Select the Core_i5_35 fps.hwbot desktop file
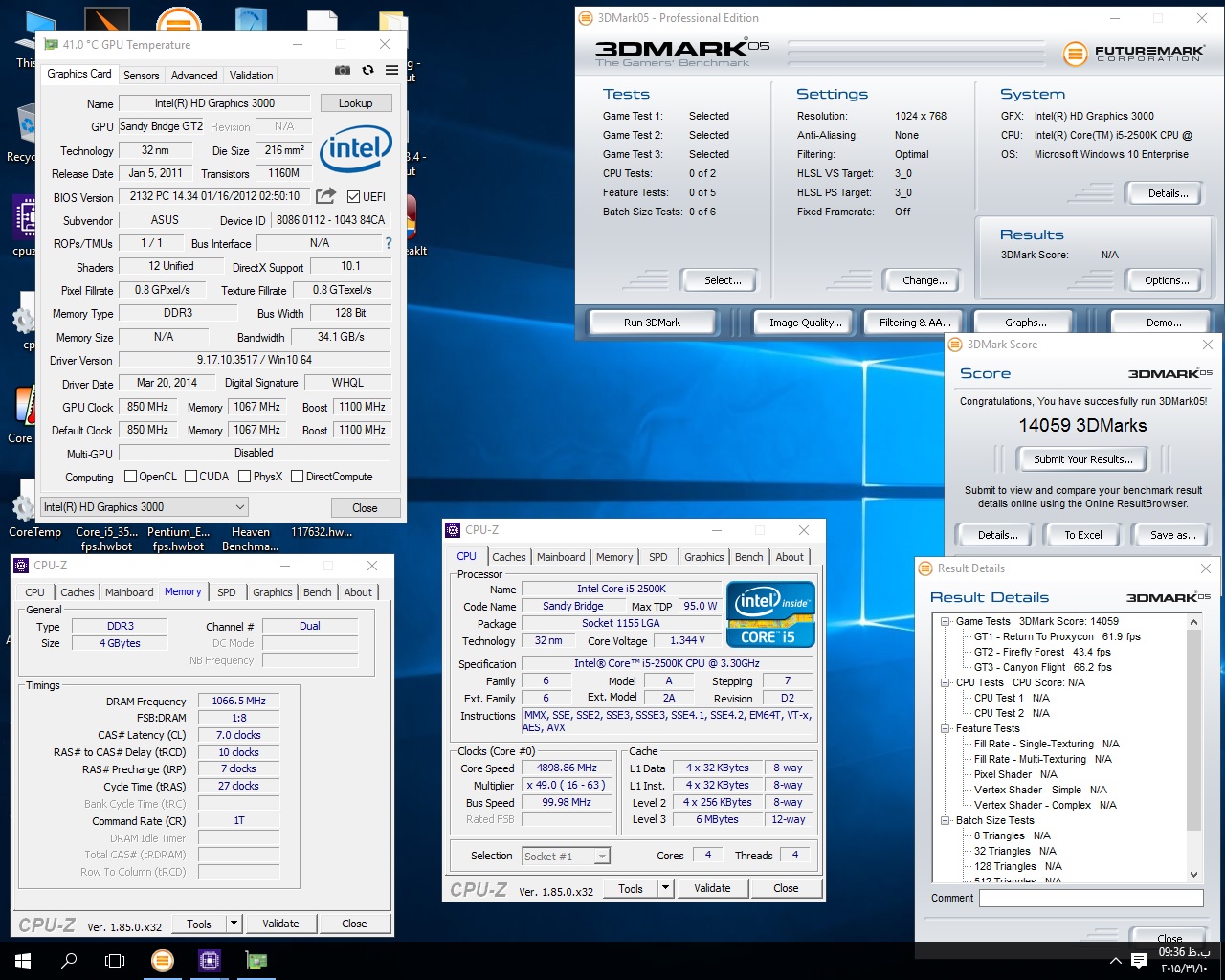The width and height of the screenshot is (1225, 980). point(106,539)
